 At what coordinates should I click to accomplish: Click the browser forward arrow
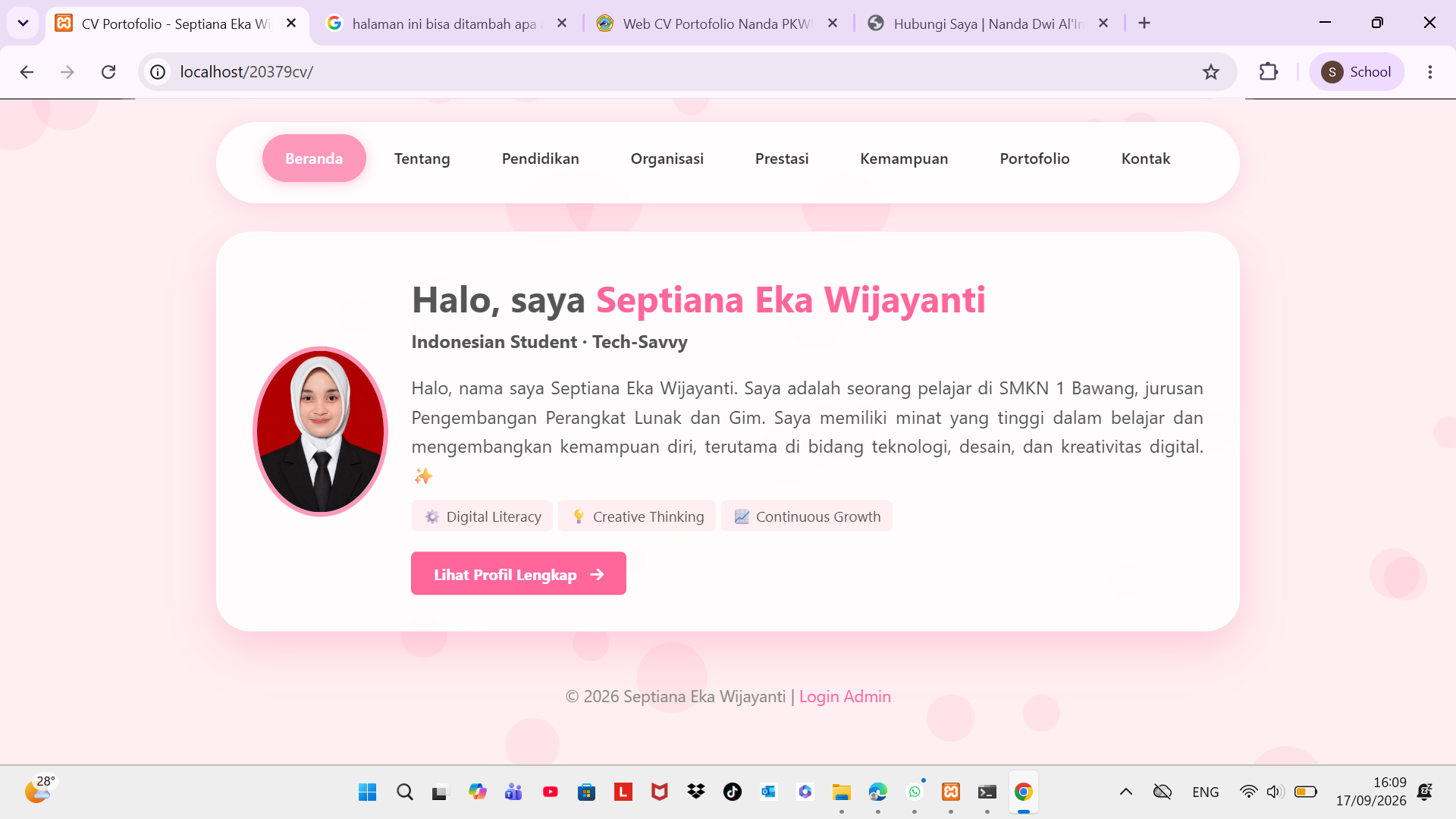pyautogui.click(x=67, y=72)
